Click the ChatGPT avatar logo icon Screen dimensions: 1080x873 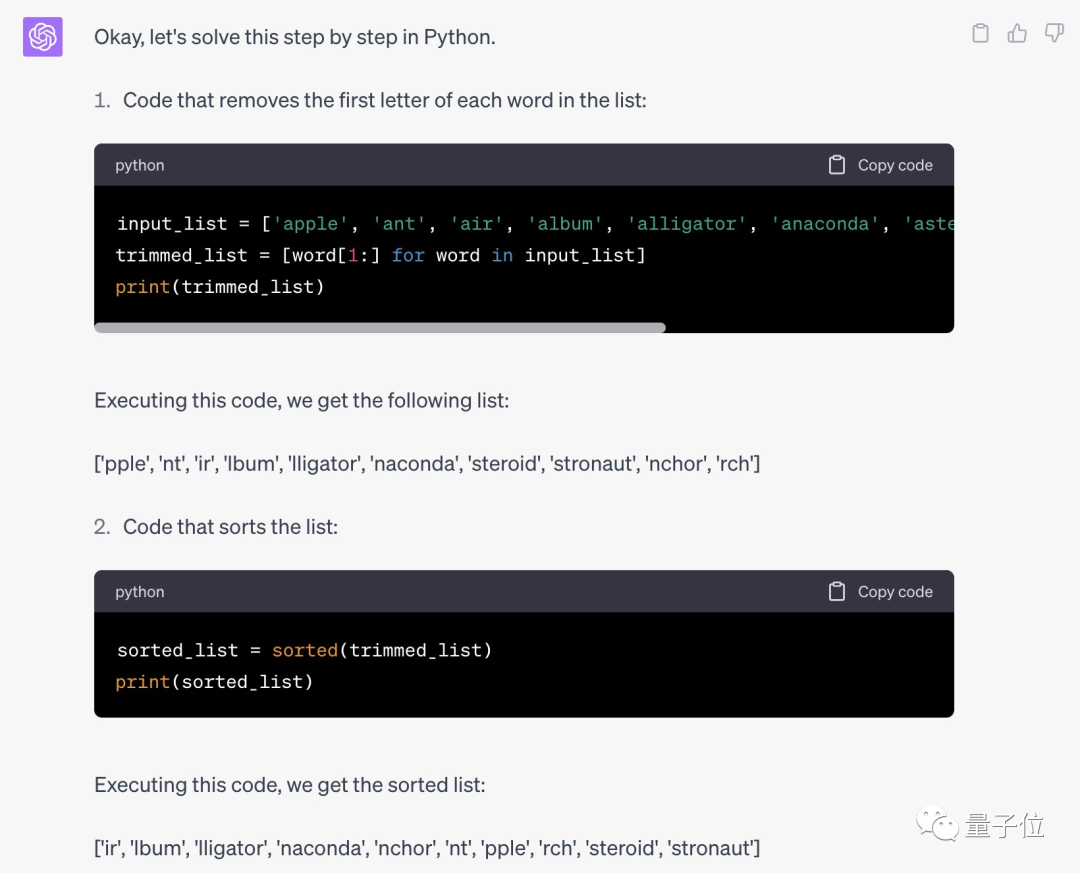coord(43,37)
